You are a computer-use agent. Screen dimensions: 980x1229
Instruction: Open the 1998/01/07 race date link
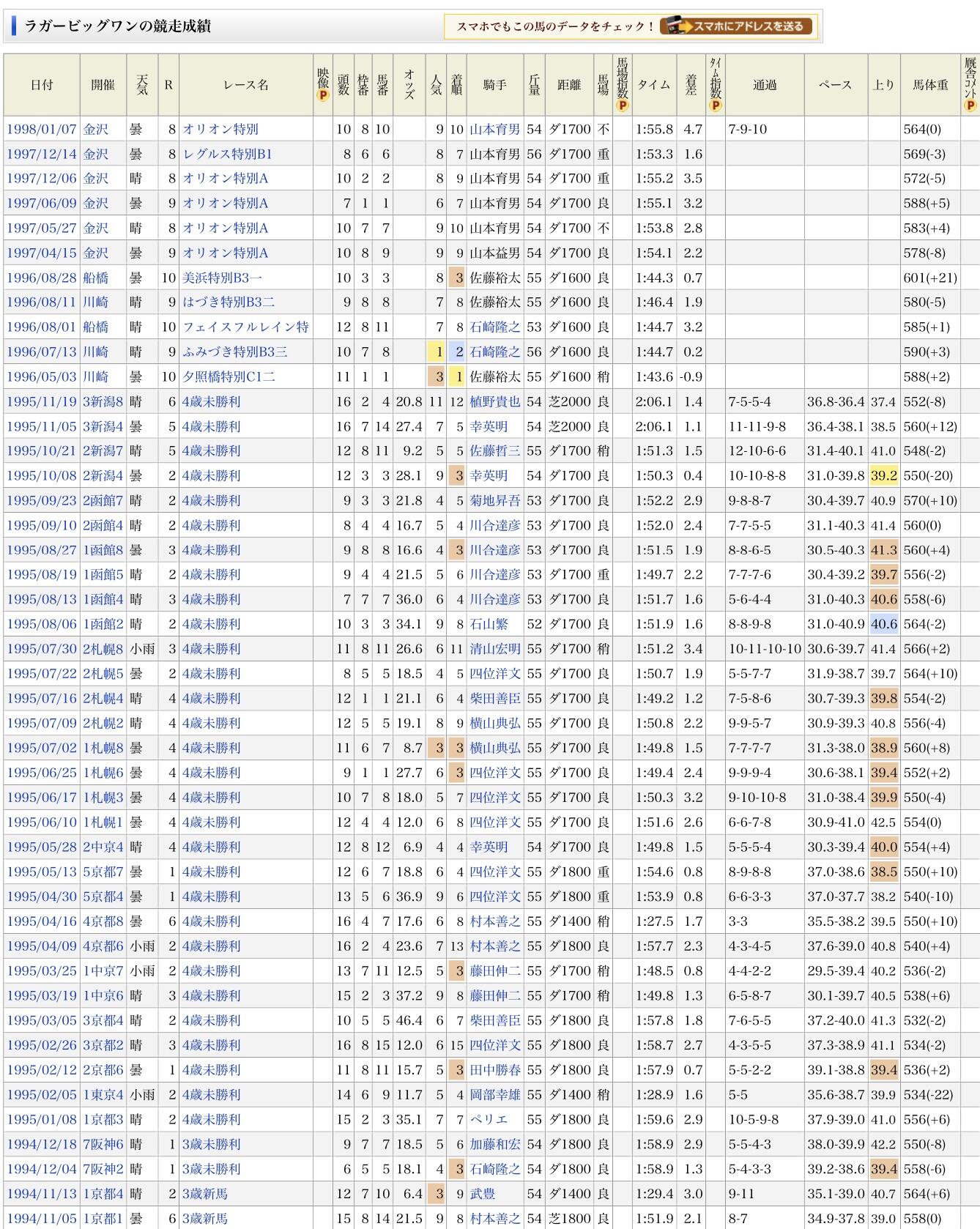pos(42,129)
